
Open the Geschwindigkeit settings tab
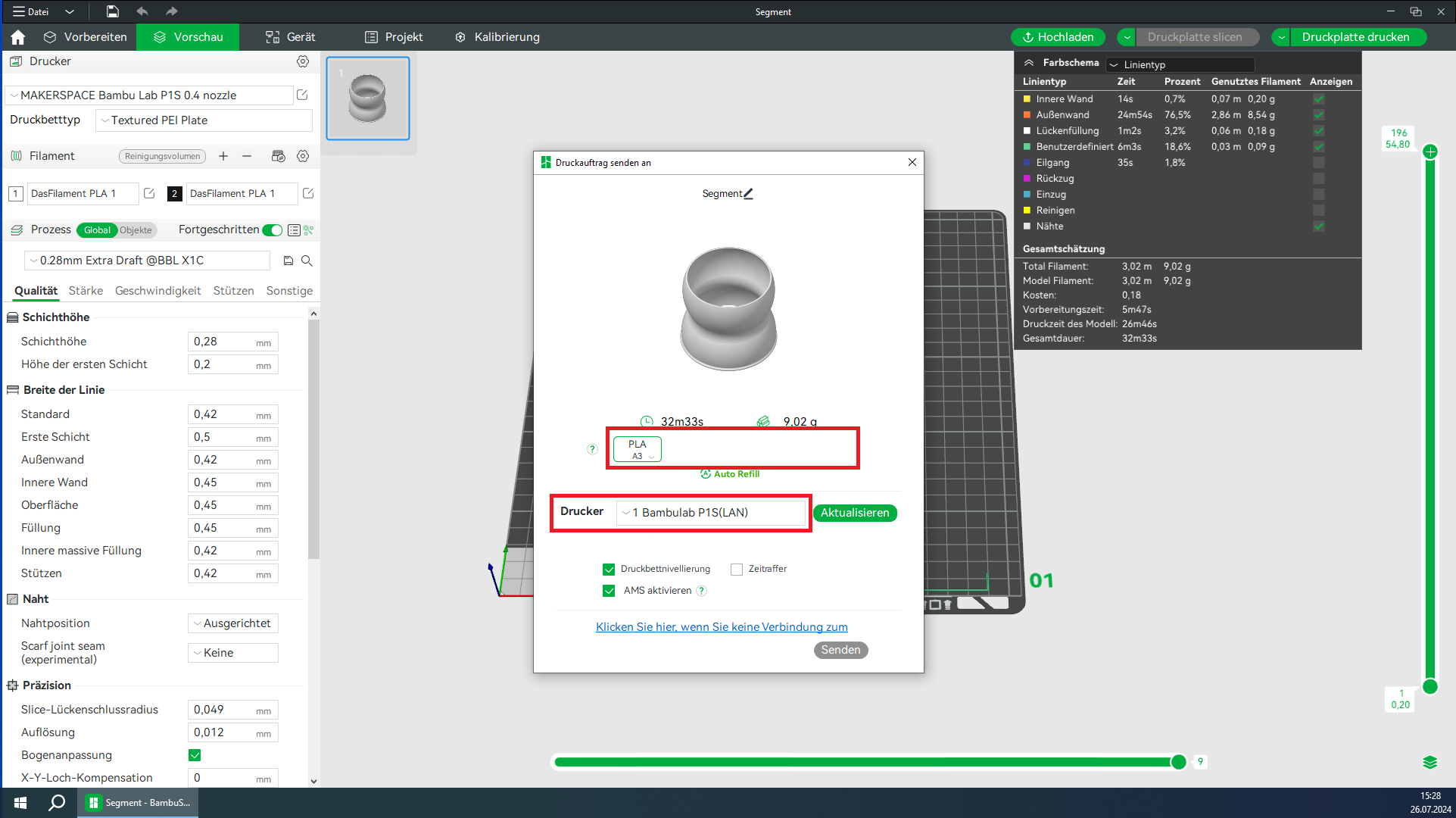click(157, 291)
